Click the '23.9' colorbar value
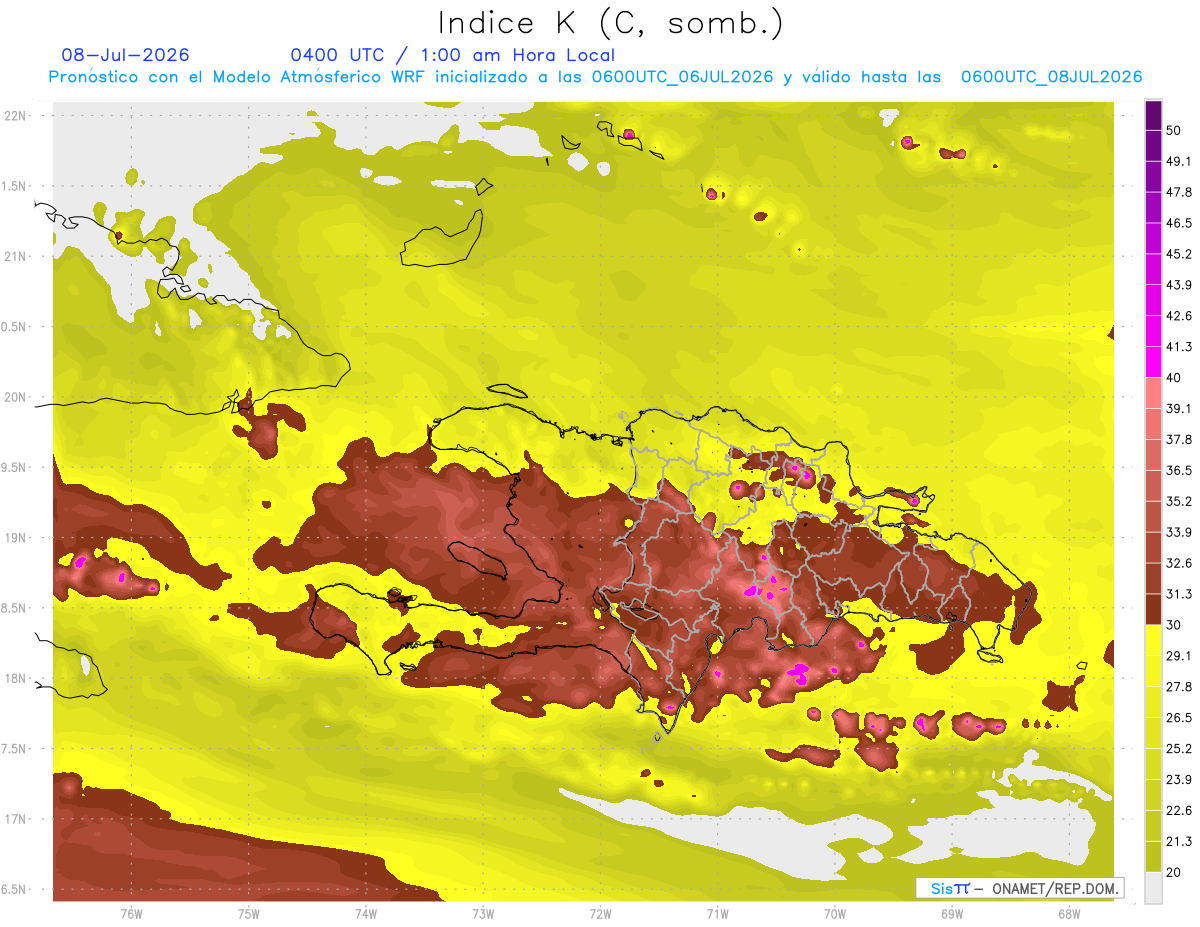Viewport: 1200px width, 927px height. [1179, 779]
